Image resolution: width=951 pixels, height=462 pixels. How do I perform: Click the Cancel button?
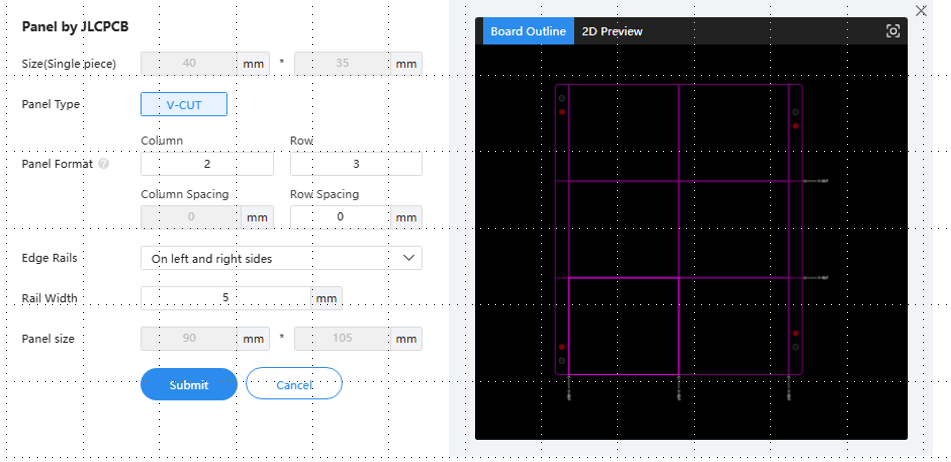point(294,384)
